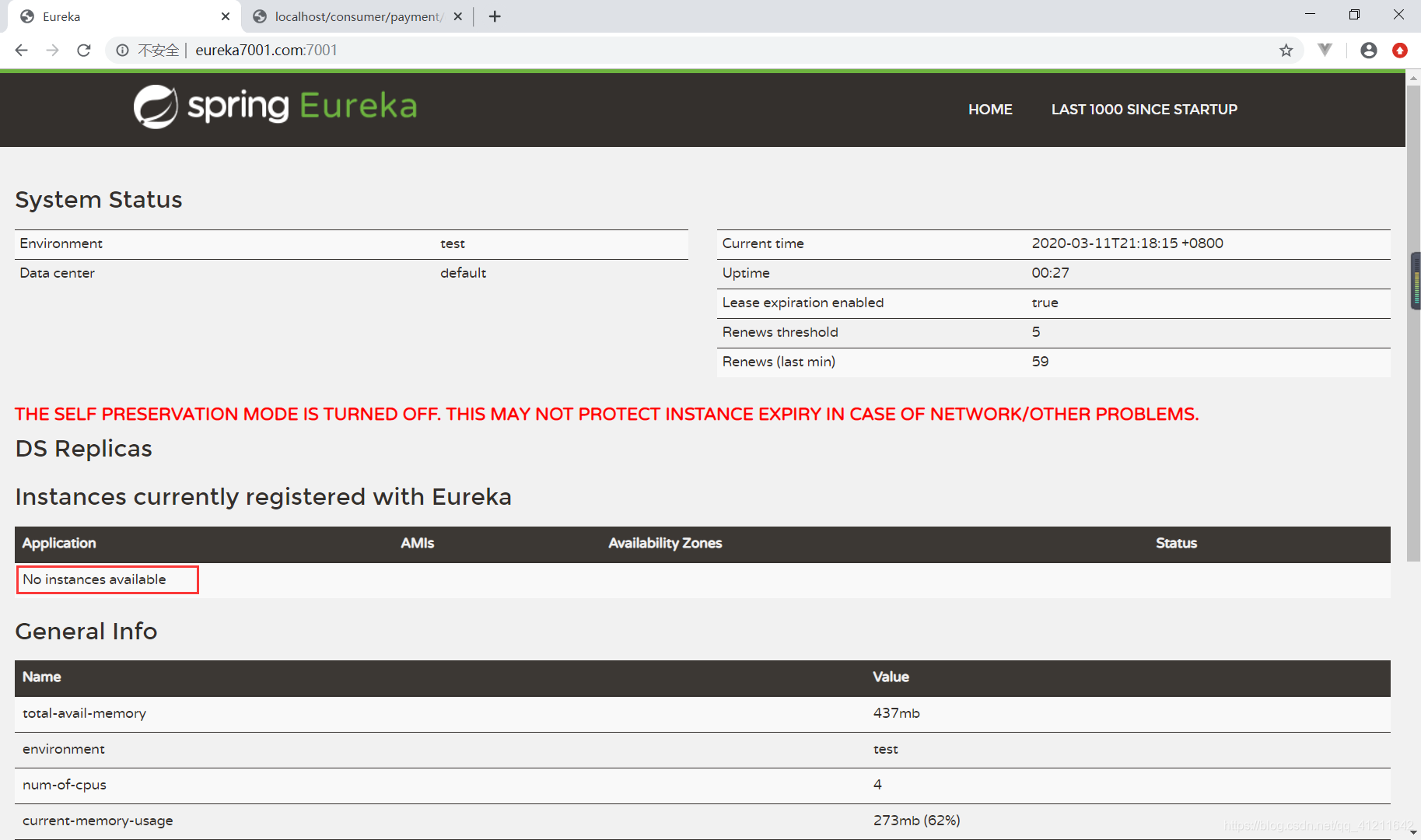Close the Eureka tab
The width and height of the screenshot is (1421, 840).
tap(226, 16)
